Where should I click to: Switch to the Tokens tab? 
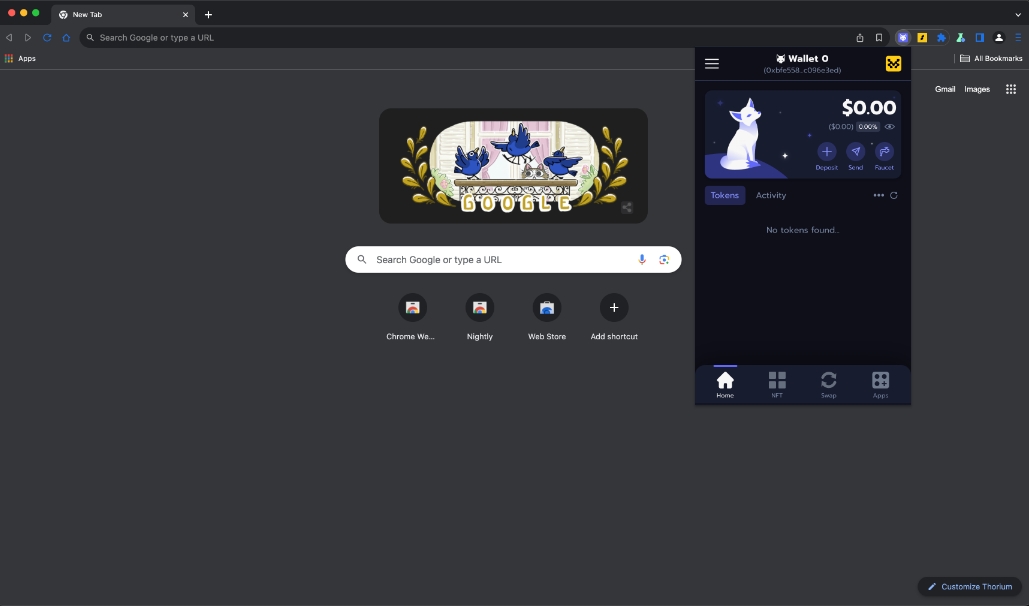coord(724,195)
